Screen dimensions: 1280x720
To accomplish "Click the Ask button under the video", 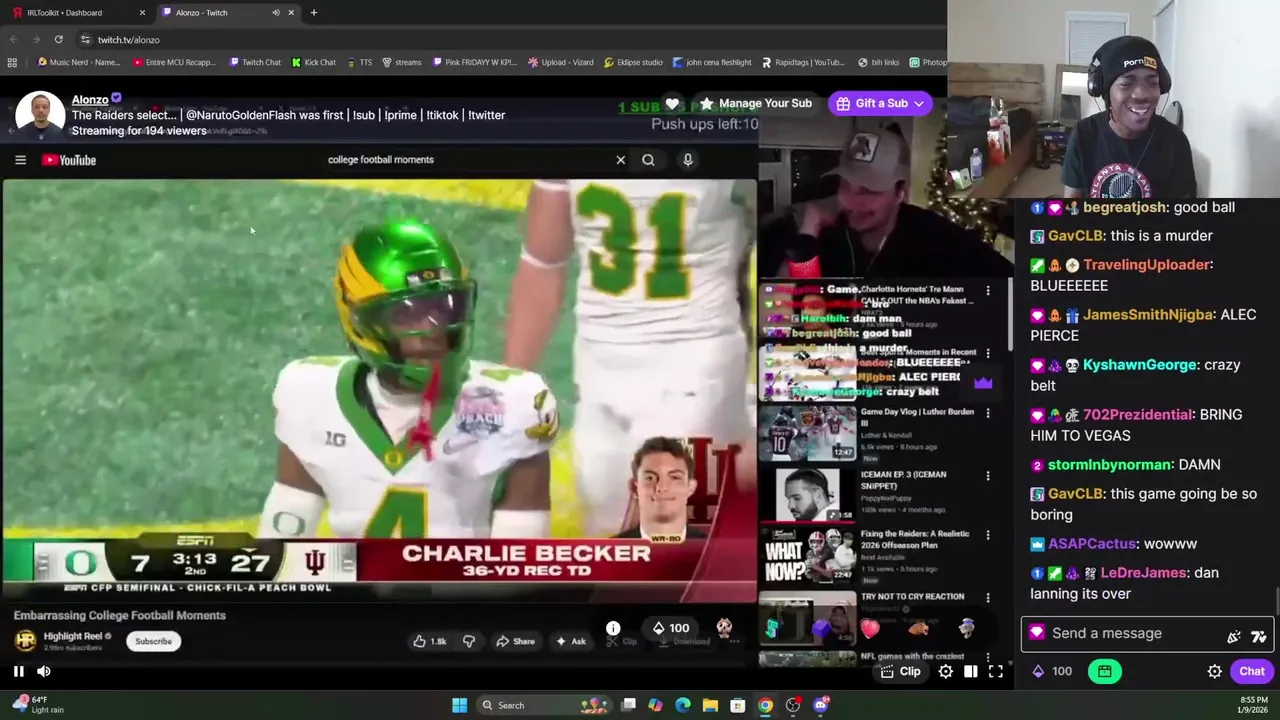I will (570, 641).
